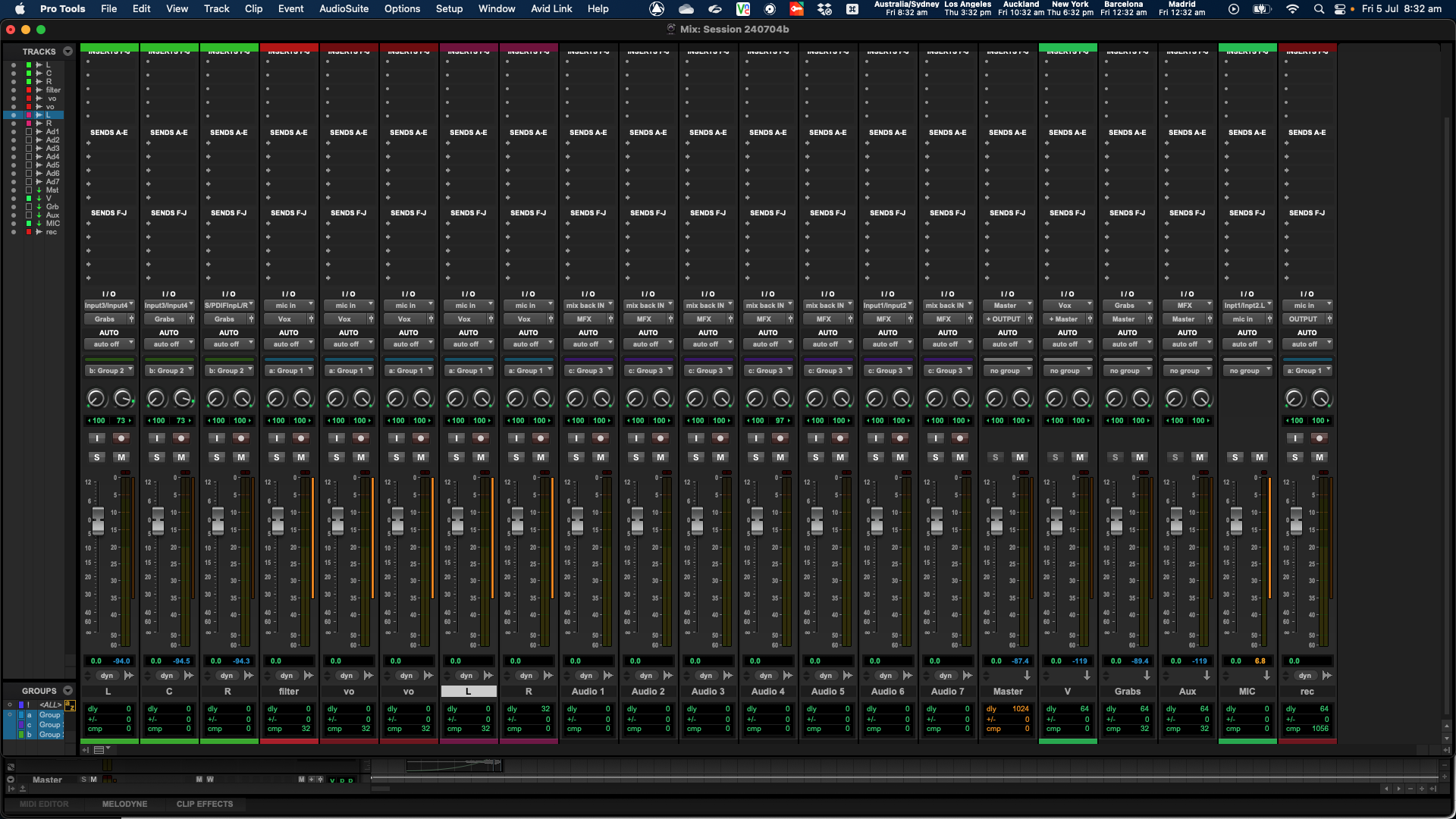Screen dimensions: 1456x819
Task: Open Inpt1/Inpt2.L input selector on MIC
Action: tap(1247, 306)
